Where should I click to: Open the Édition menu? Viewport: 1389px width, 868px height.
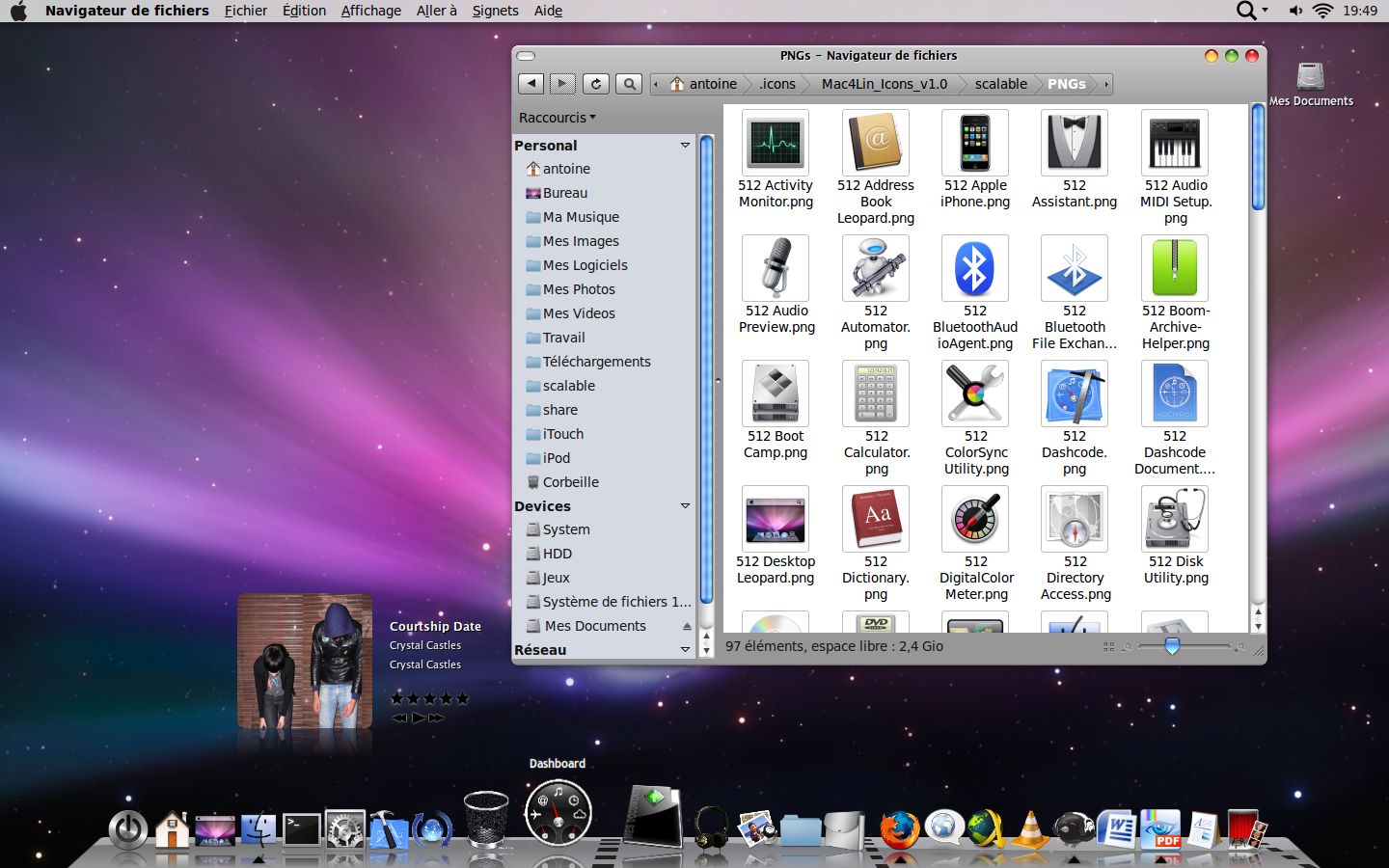point(304,11)
